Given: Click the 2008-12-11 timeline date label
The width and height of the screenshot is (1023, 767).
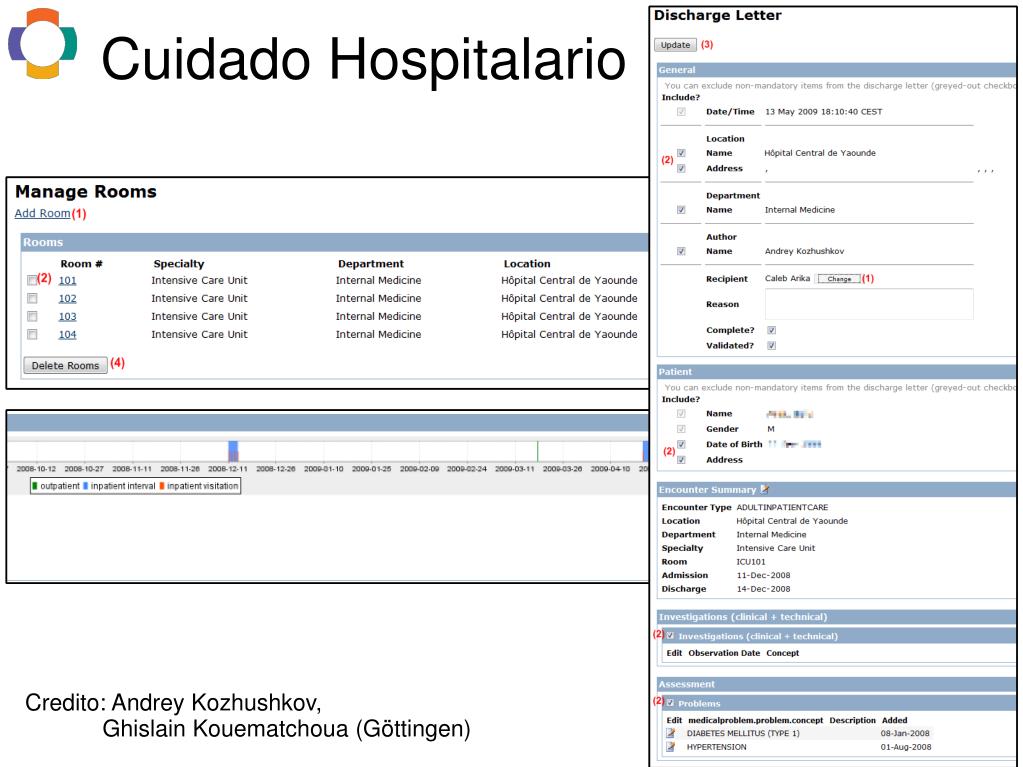Looking at the screenshot, I should point(228,469).
